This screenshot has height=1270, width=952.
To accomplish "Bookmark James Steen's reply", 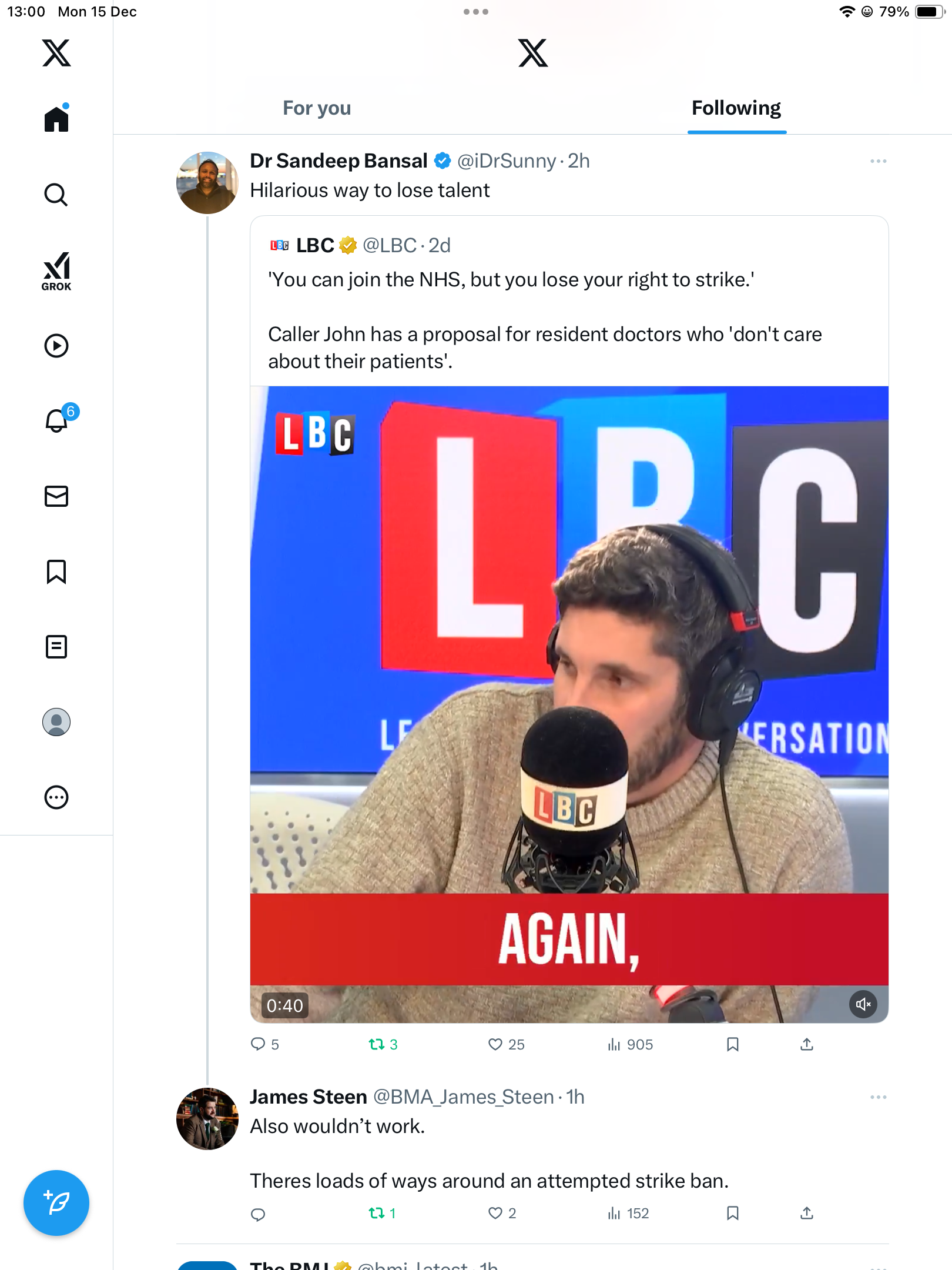I will click(x=733, y=1213).
